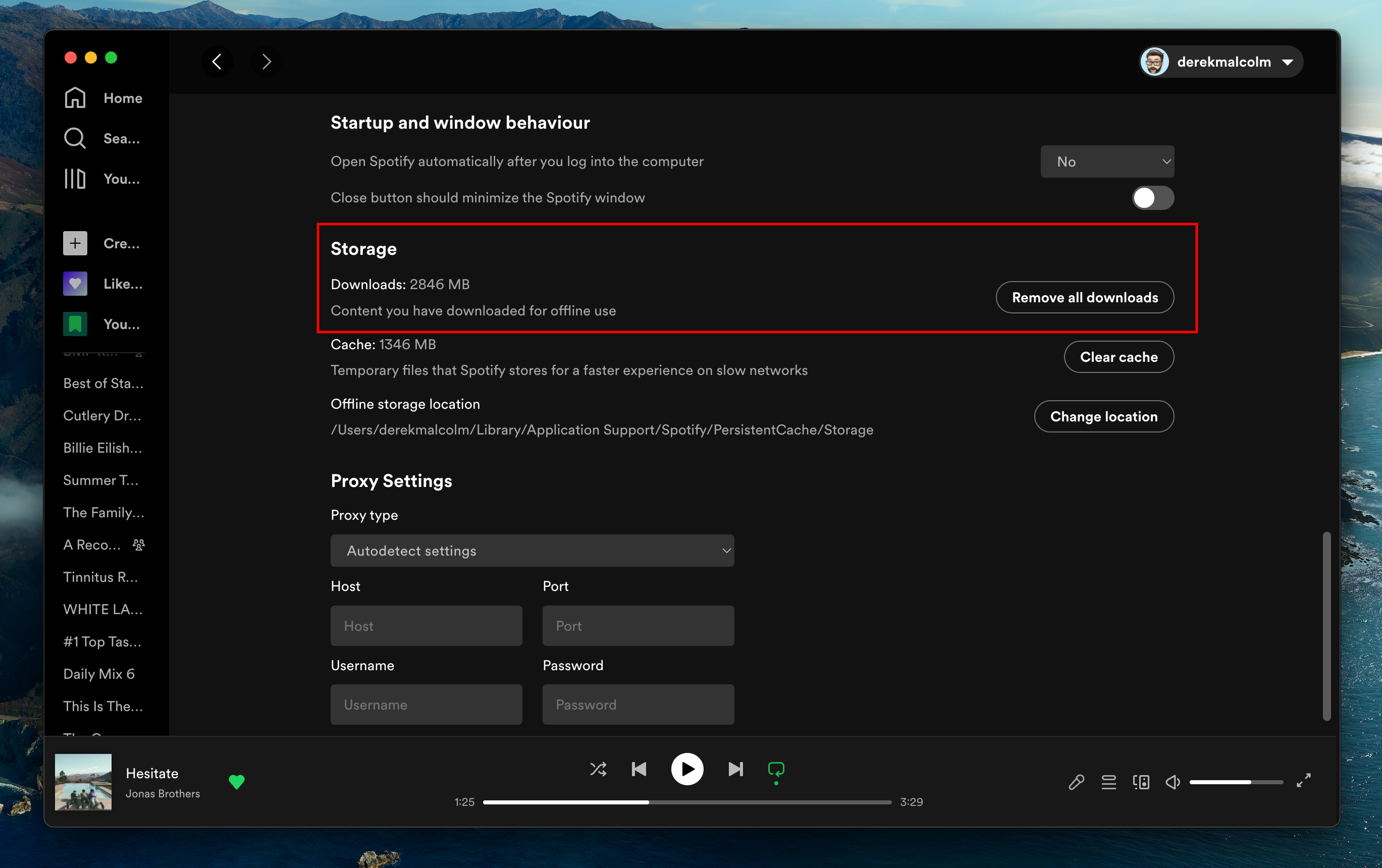Click the volume/speaker icon
The width and height of the screenshot is (1382, 868).
1172,782
